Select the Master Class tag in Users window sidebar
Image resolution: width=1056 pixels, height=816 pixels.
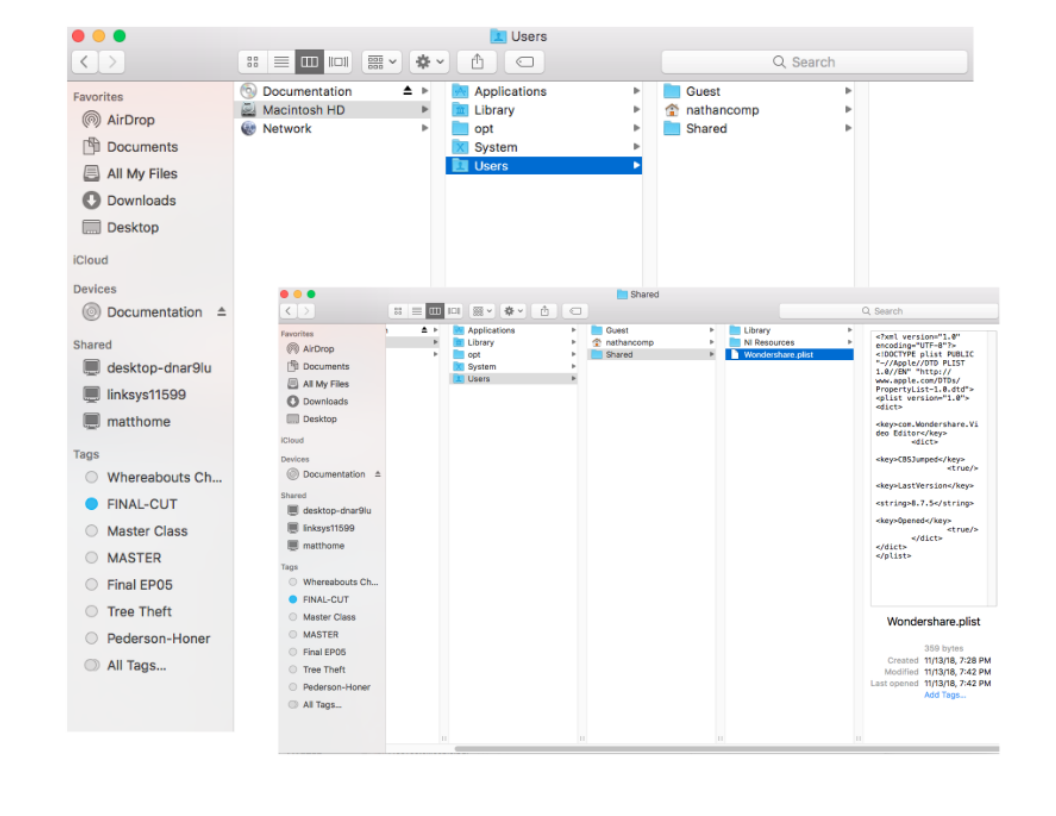pos(147,531)
